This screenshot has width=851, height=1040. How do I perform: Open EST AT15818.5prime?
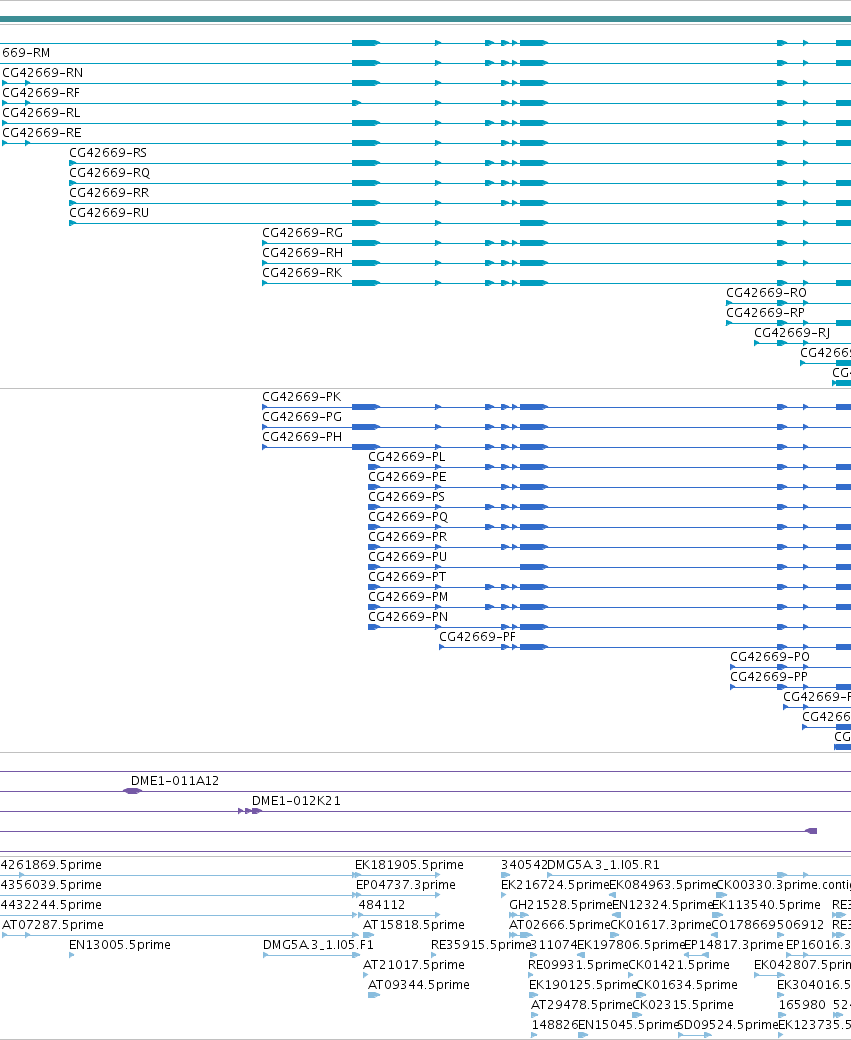[x=414, y=925]
